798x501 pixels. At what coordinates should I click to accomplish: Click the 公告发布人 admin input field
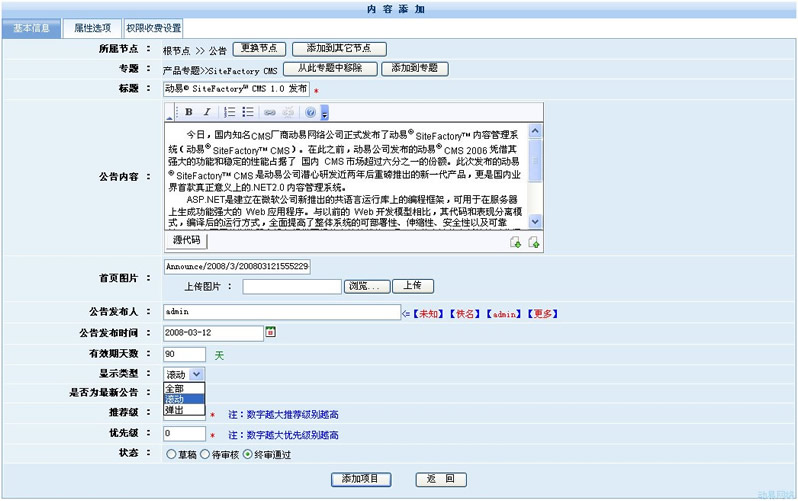point(282,312)
